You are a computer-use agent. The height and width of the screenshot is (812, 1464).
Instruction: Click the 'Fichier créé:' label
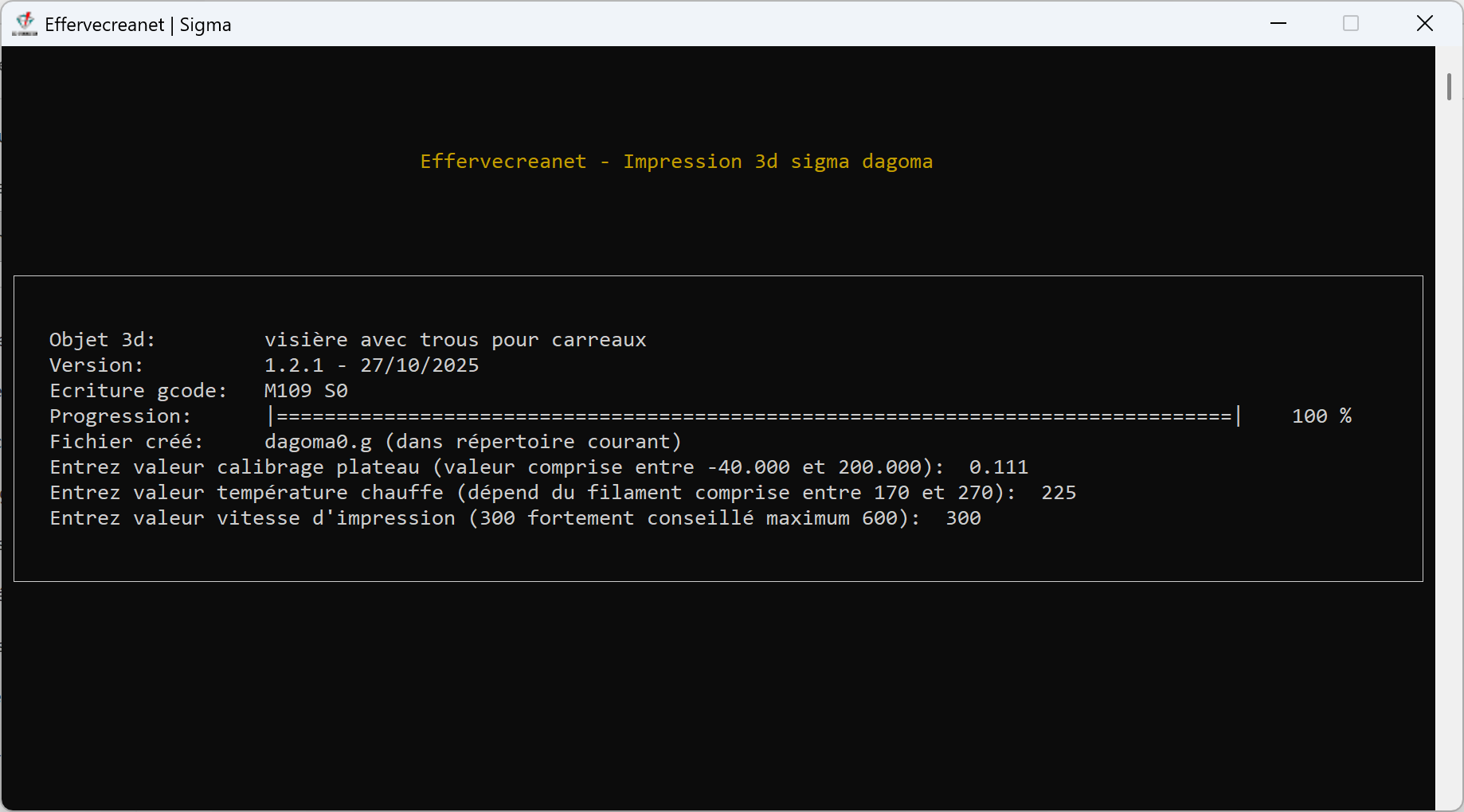tap(126, 442)
